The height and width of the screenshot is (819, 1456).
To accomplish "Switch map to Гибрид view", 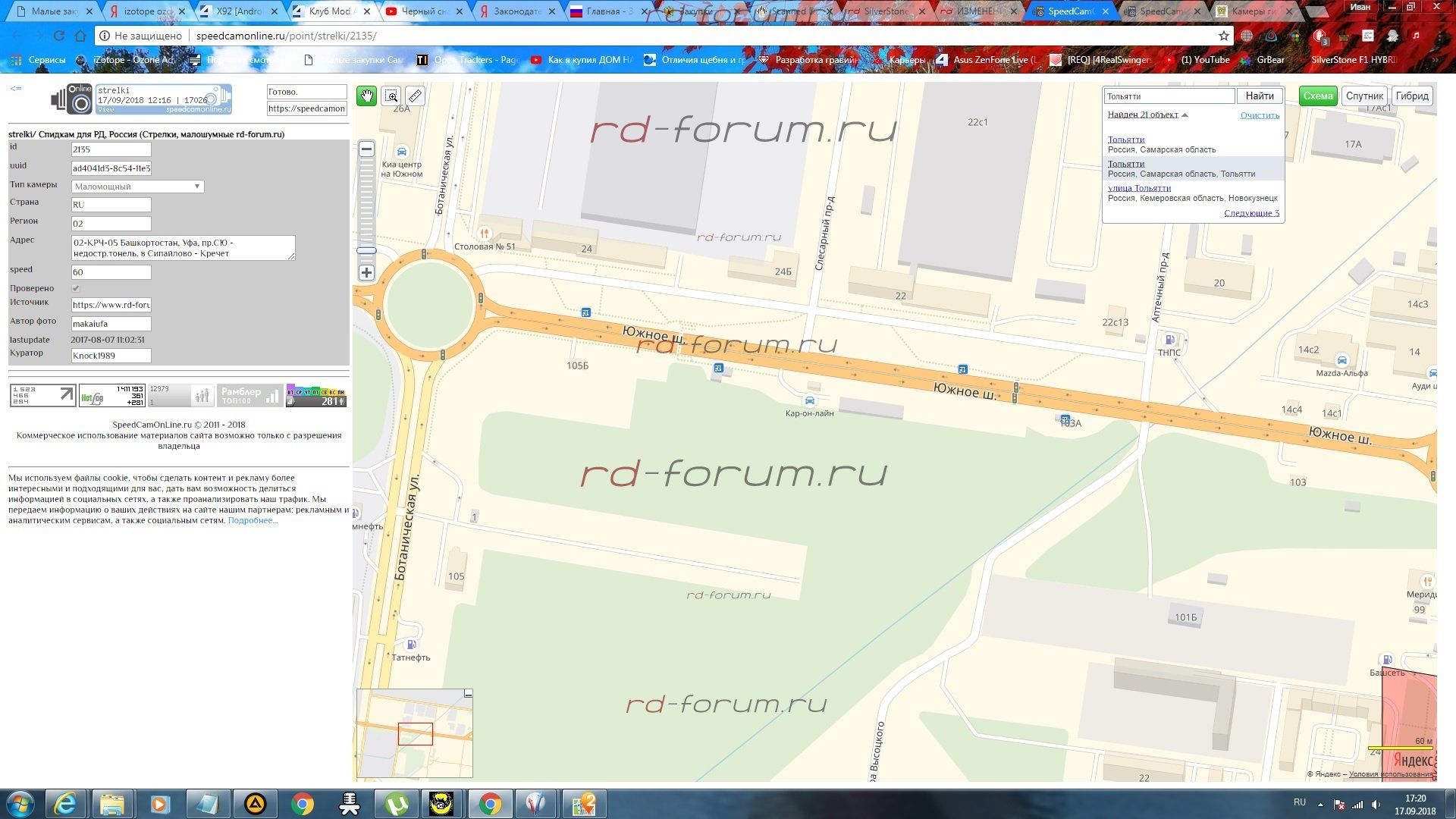I will click(1412, 96).
